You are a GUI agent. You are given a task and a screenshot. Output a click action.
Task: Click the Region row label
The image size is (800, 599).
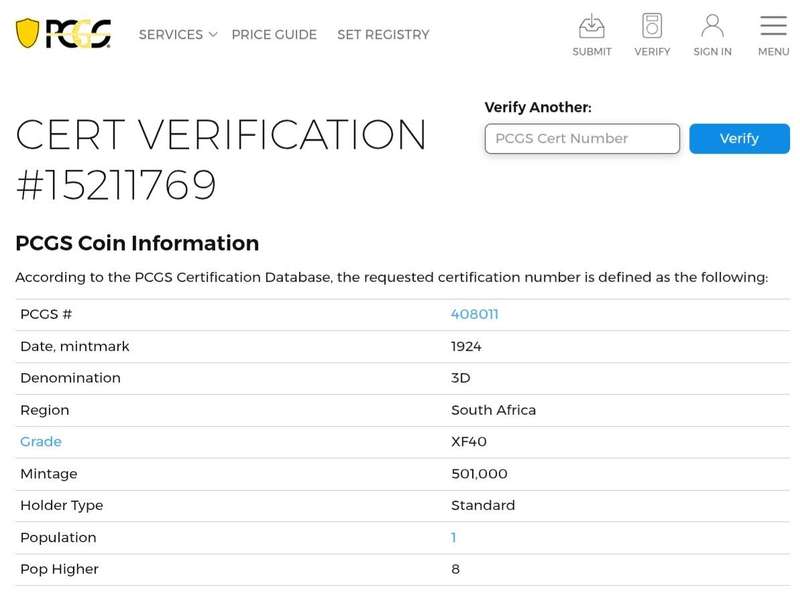(44, 411)
